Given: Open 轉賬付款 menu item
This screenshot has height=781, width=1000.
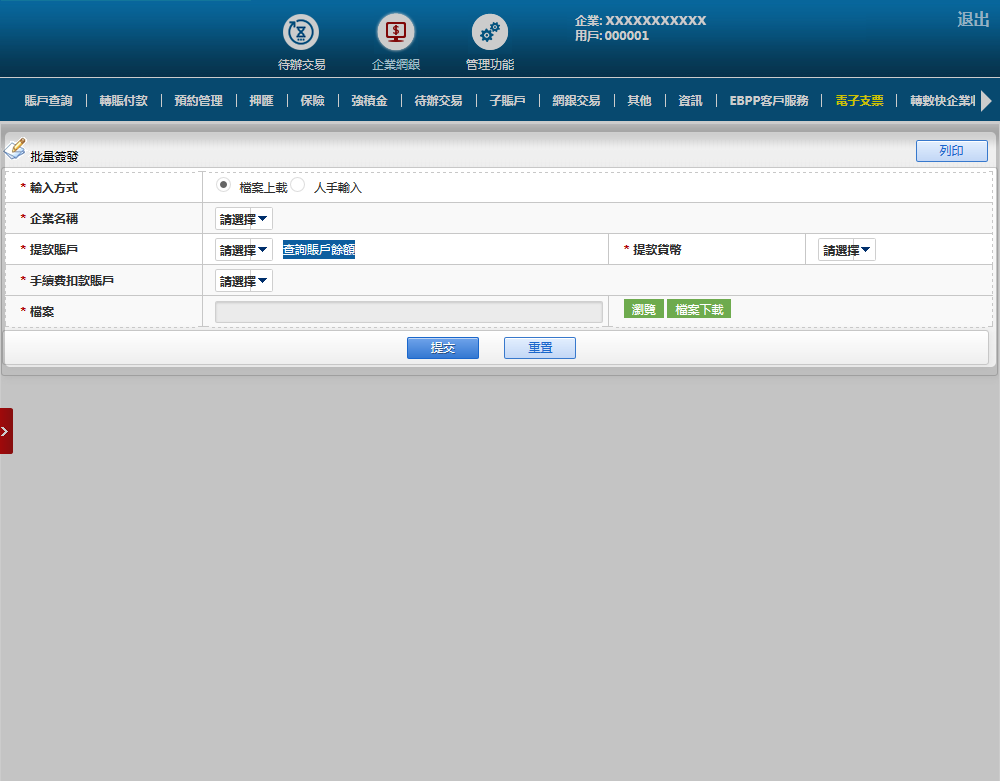Looking at the screenshot, I should coord(123,101).
